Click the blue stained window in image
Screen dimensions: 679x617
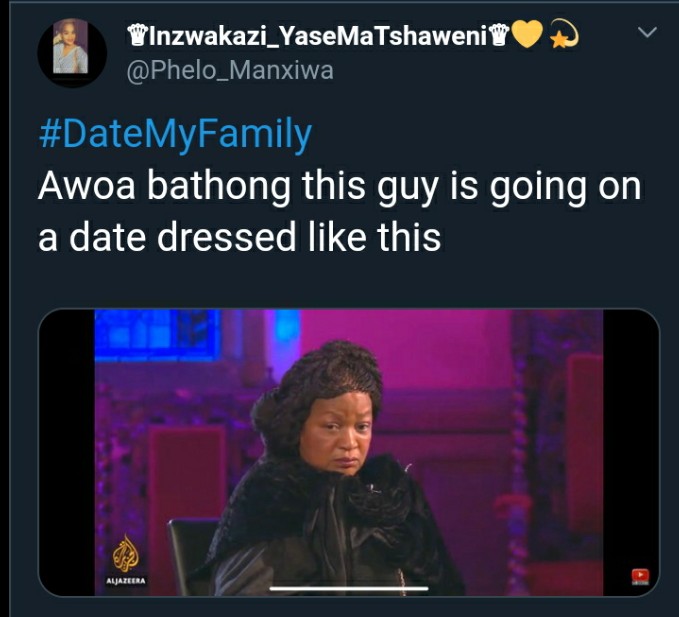click(158, 335)
